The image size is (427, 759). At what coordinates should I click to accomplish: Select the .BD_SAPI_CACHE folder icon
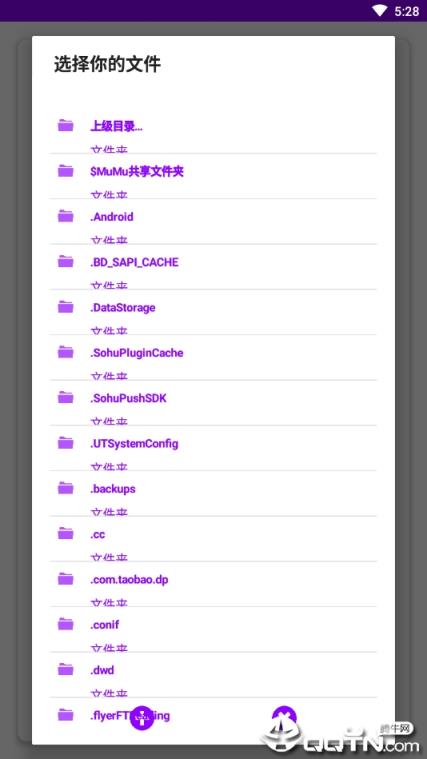(65, 262)
